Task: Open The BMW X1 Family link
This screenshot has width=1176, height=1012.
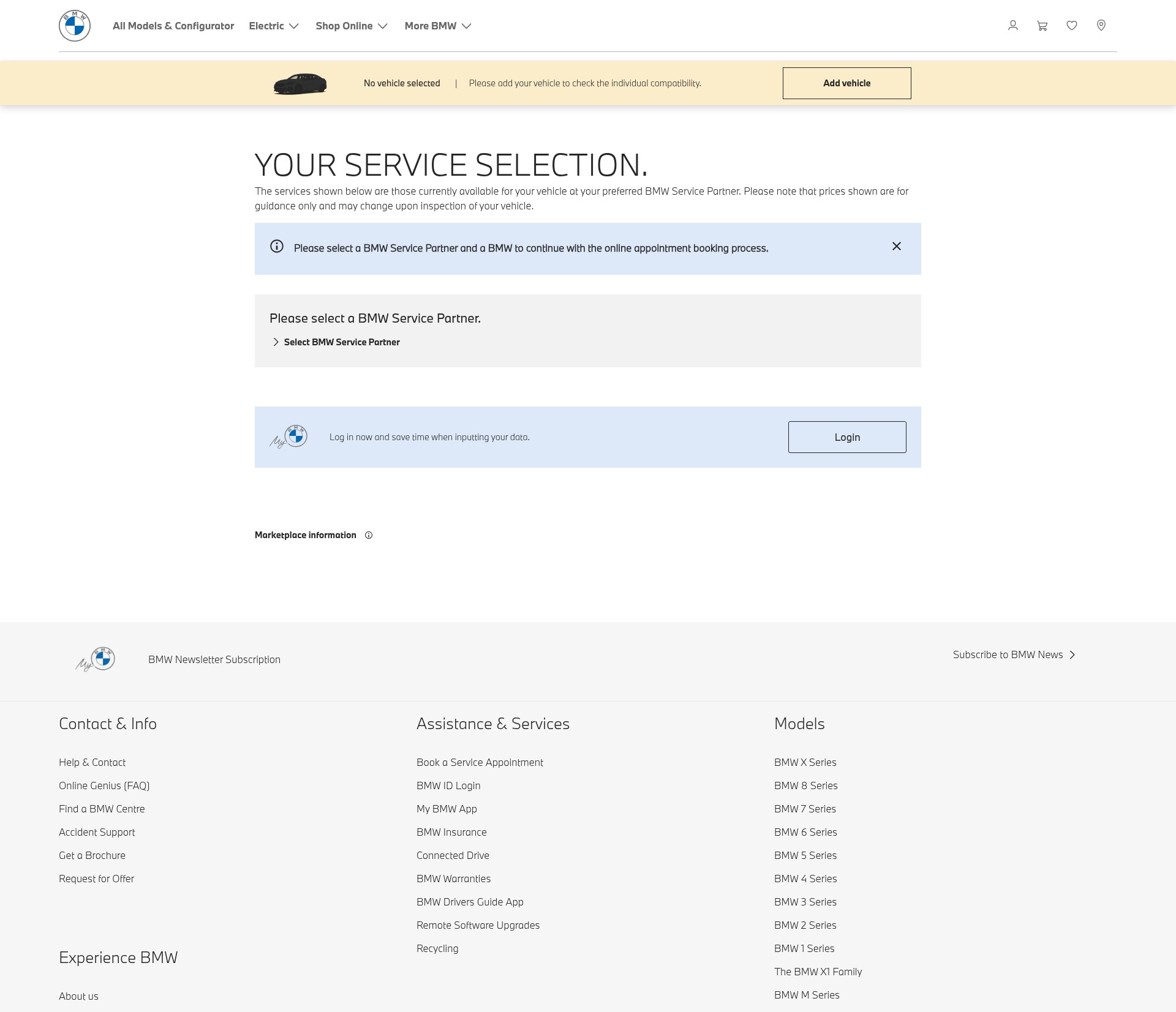Action: (818, 972)
